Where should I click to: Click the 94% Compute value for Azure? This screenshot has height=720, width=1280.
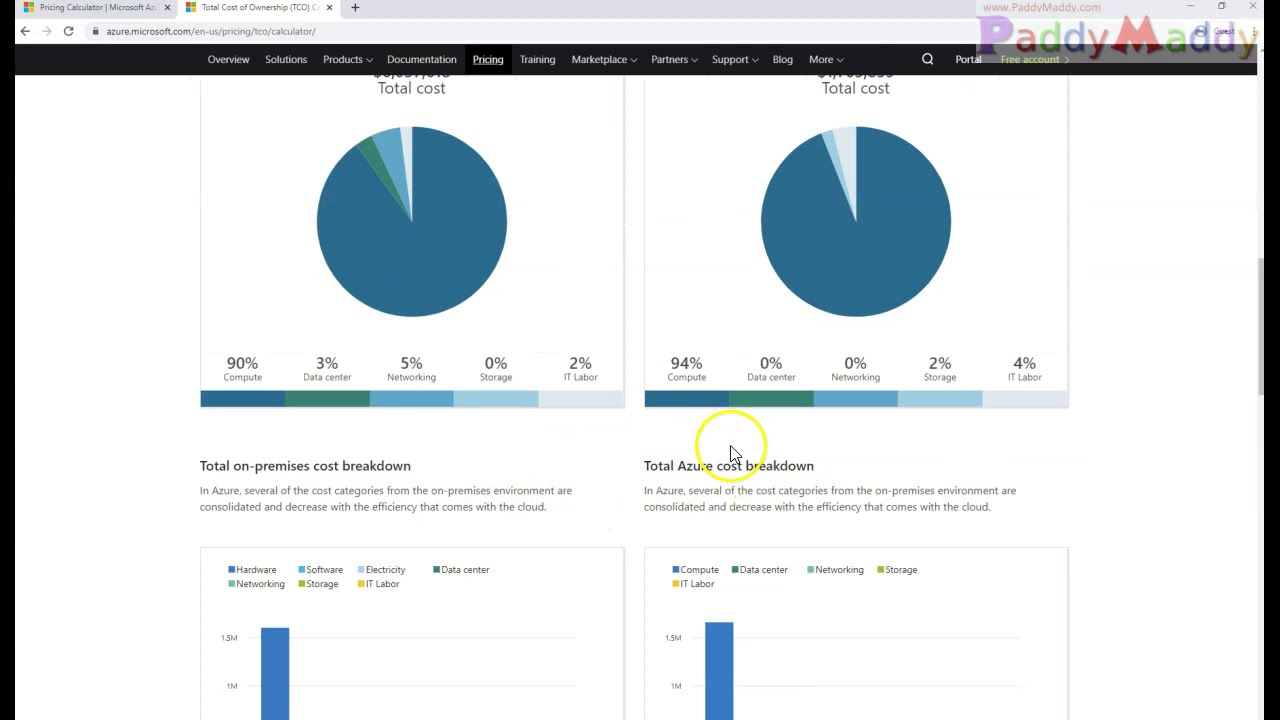coord(686,363)
